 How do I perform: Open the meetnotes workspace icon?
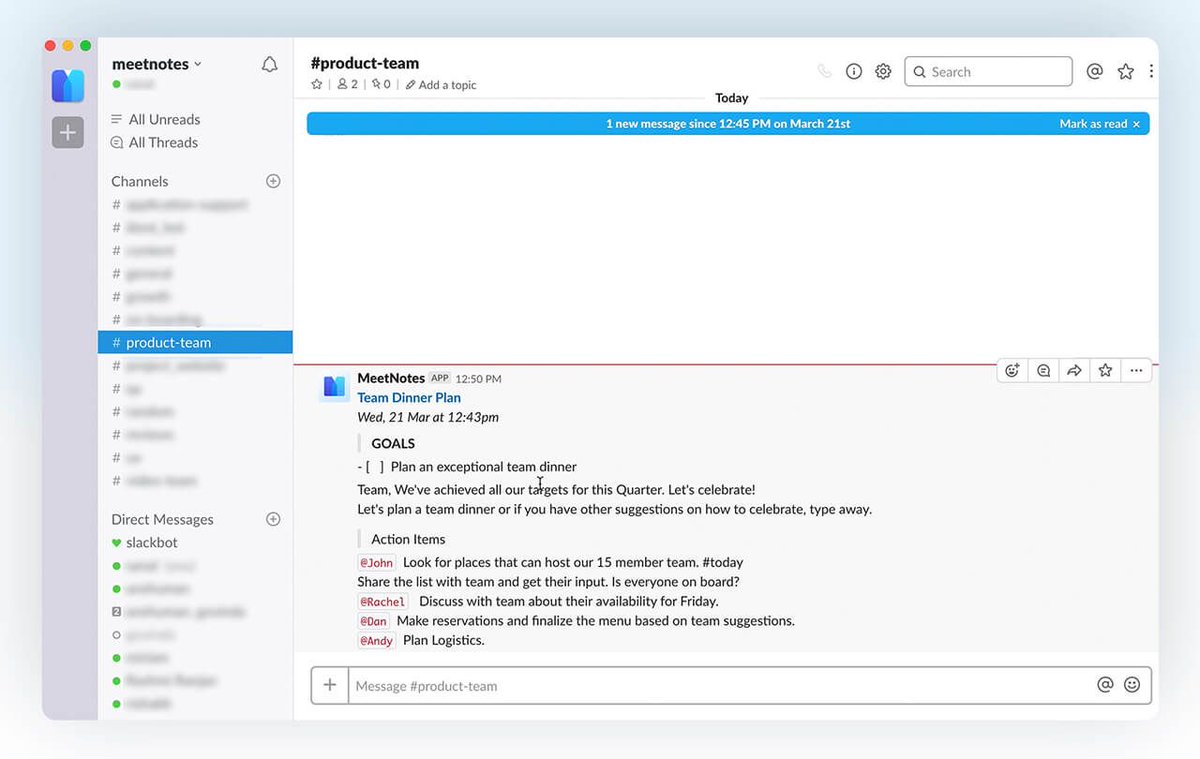coord(68,86)
